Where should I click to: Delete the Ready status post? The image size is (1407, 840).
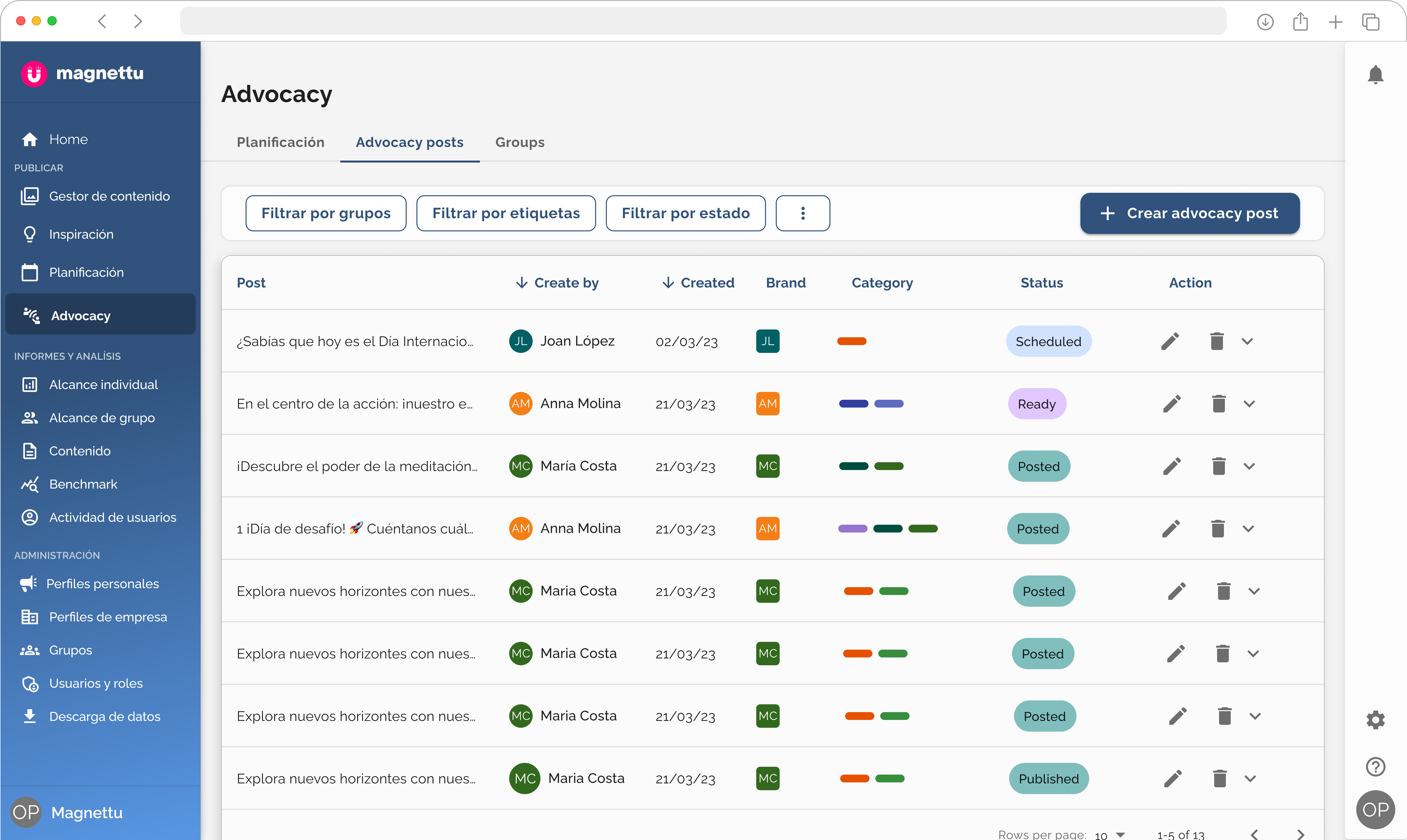pos(1219,404)
